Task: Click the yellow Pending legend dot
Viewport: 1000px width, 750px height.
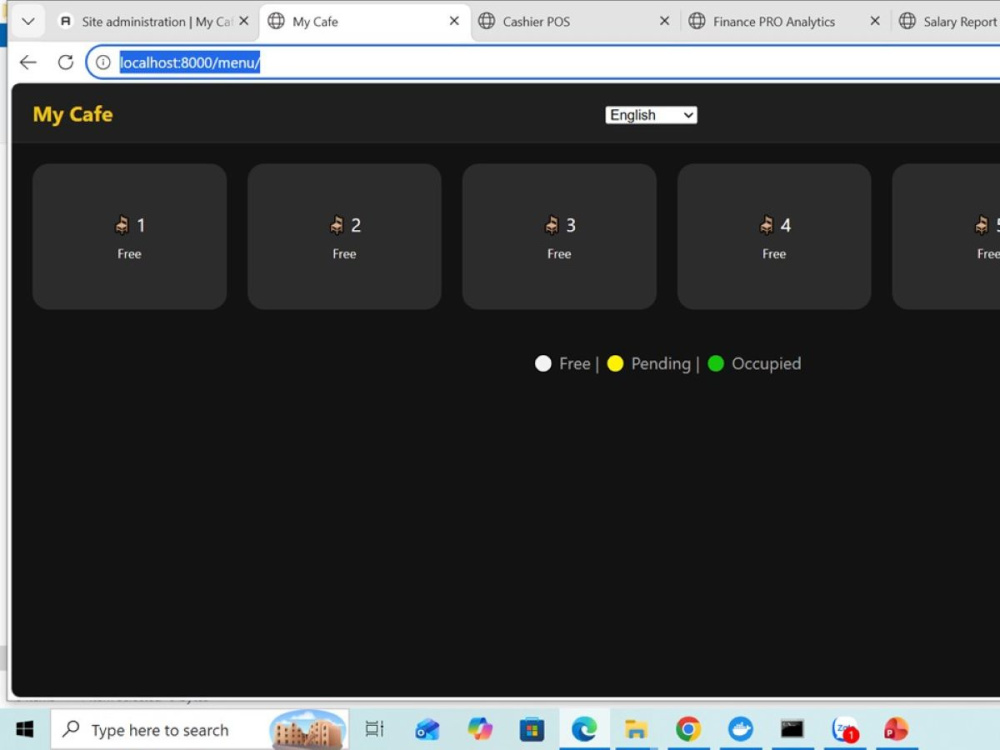Action: (615, 364)
